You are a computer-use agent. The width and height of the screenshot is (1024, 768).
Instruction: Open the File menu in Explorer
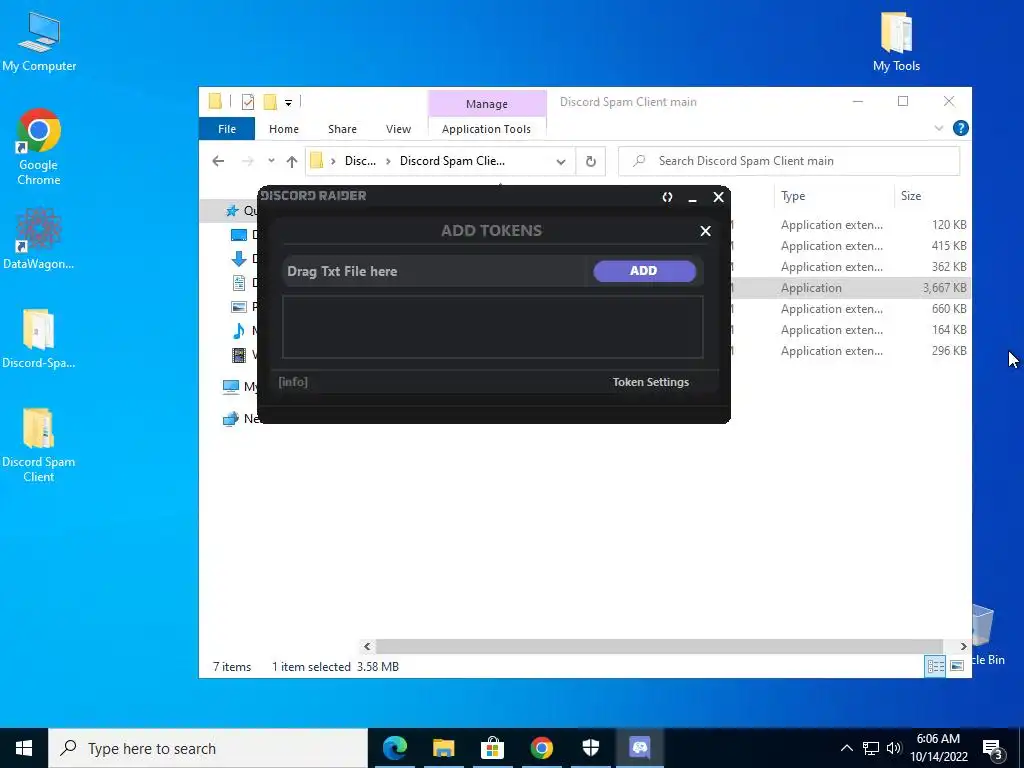[227, 129]
